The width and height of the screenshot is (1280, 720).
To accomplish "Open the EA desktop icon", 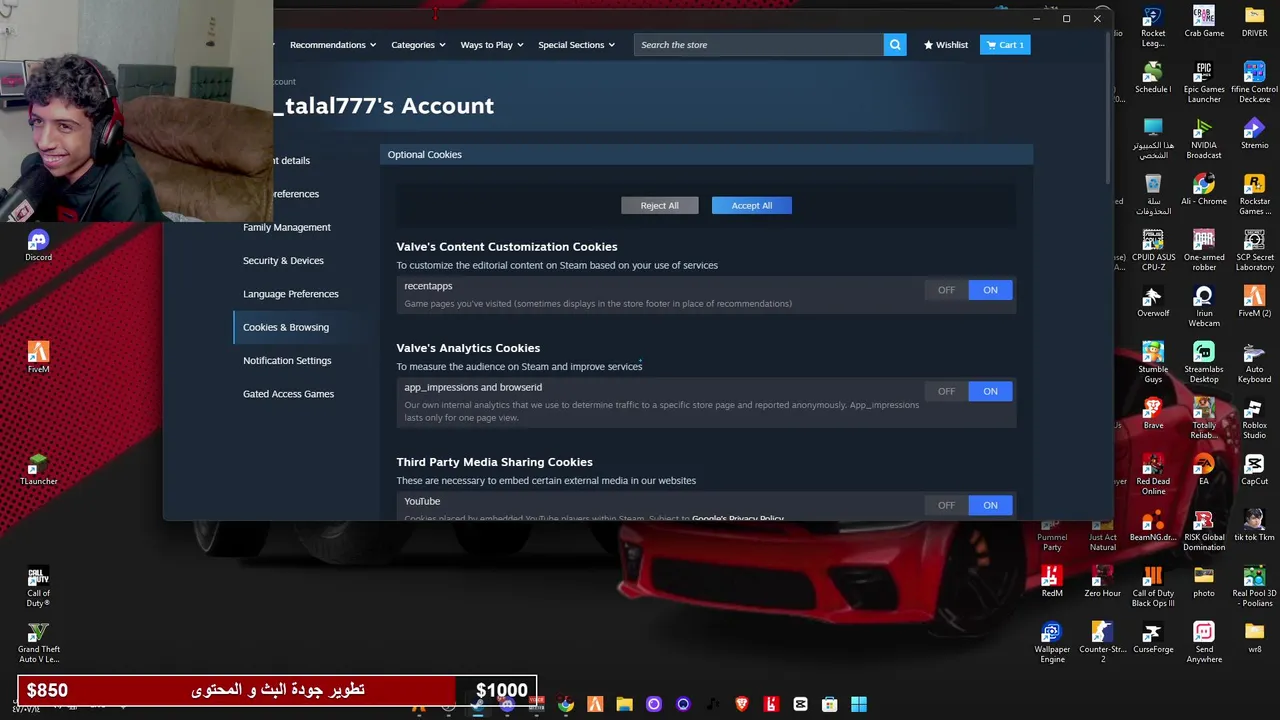I will pos(1204,470).
